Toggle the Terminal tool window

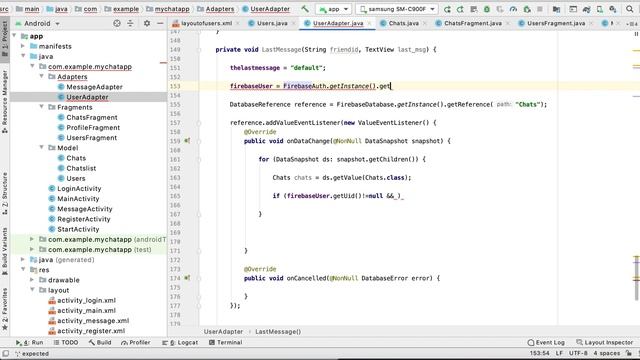tap(225, 342)
